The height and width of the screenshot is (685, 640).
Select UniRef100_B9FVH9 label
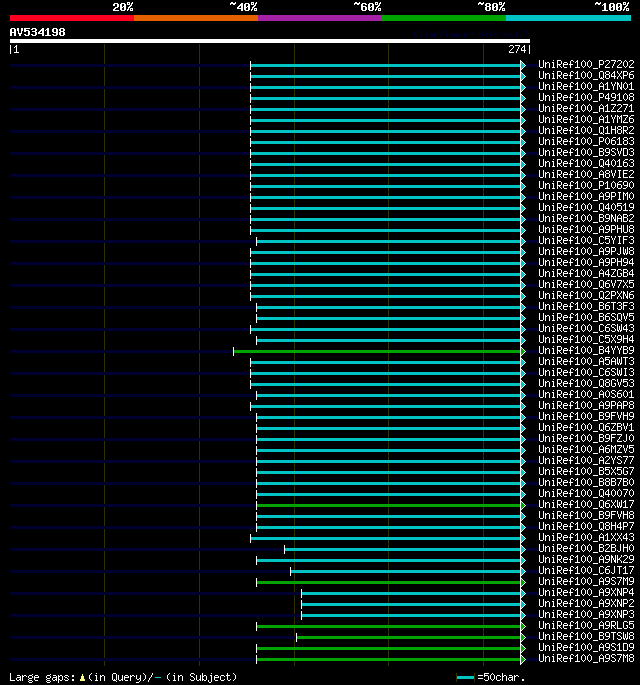pyautogui.click(x=586, y=416)
